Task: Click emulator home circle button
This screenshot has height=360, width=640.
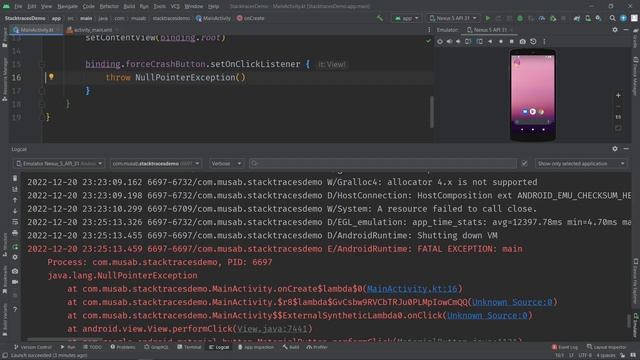Action: (x=501, y=42)
